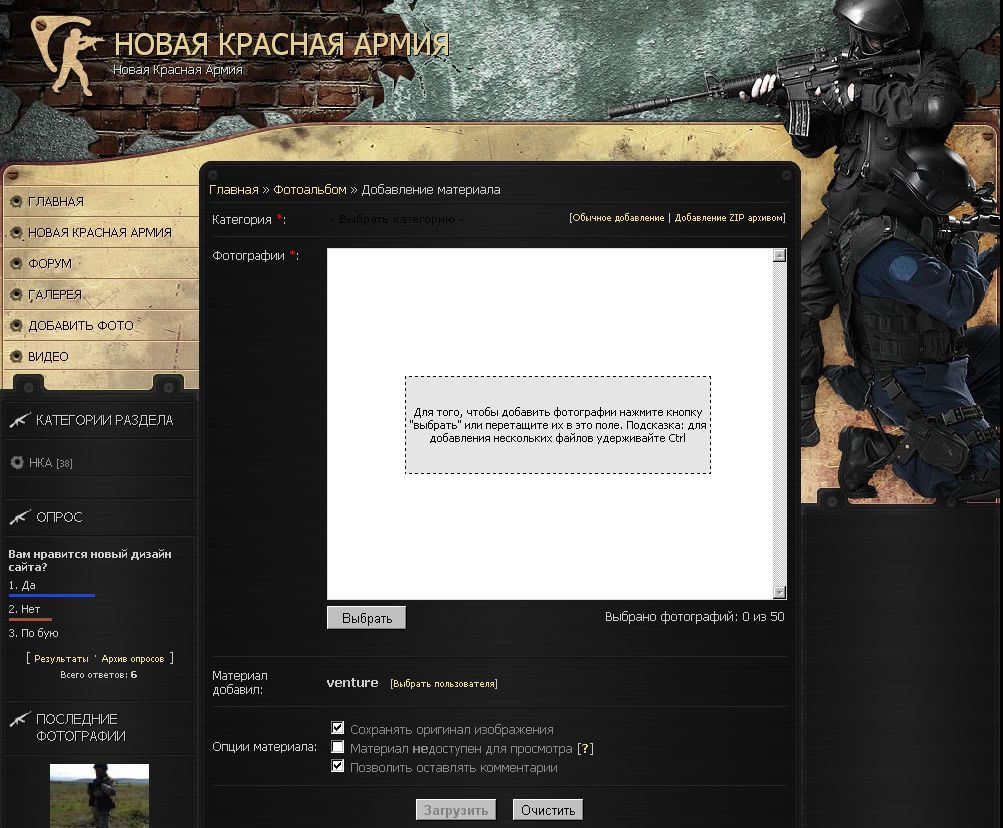This screenshot has width=1003, height=828.
Task: Open ГАЛЕРЕЯ in the left menu
Action: (55, 294)
